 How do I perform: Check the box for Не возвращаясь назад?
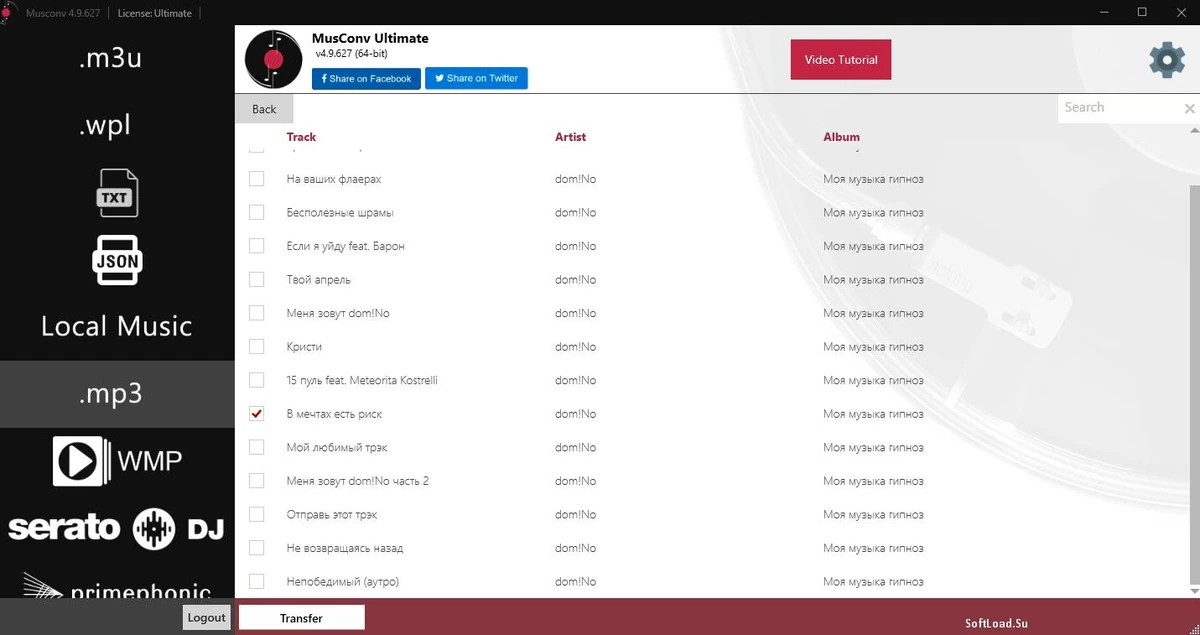[257, 548]
